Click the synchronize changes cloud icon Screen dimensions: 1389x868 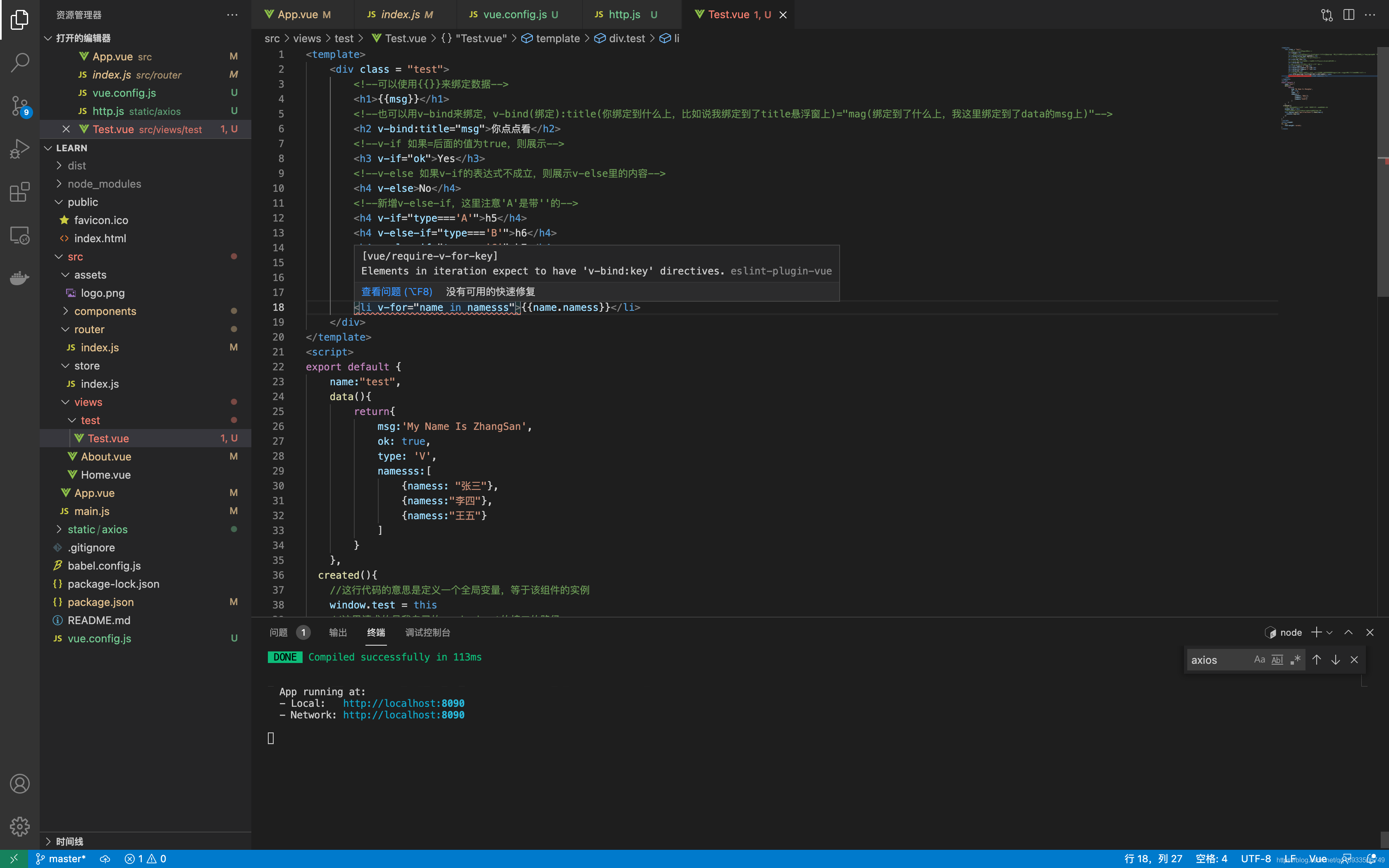click(105, 859)
